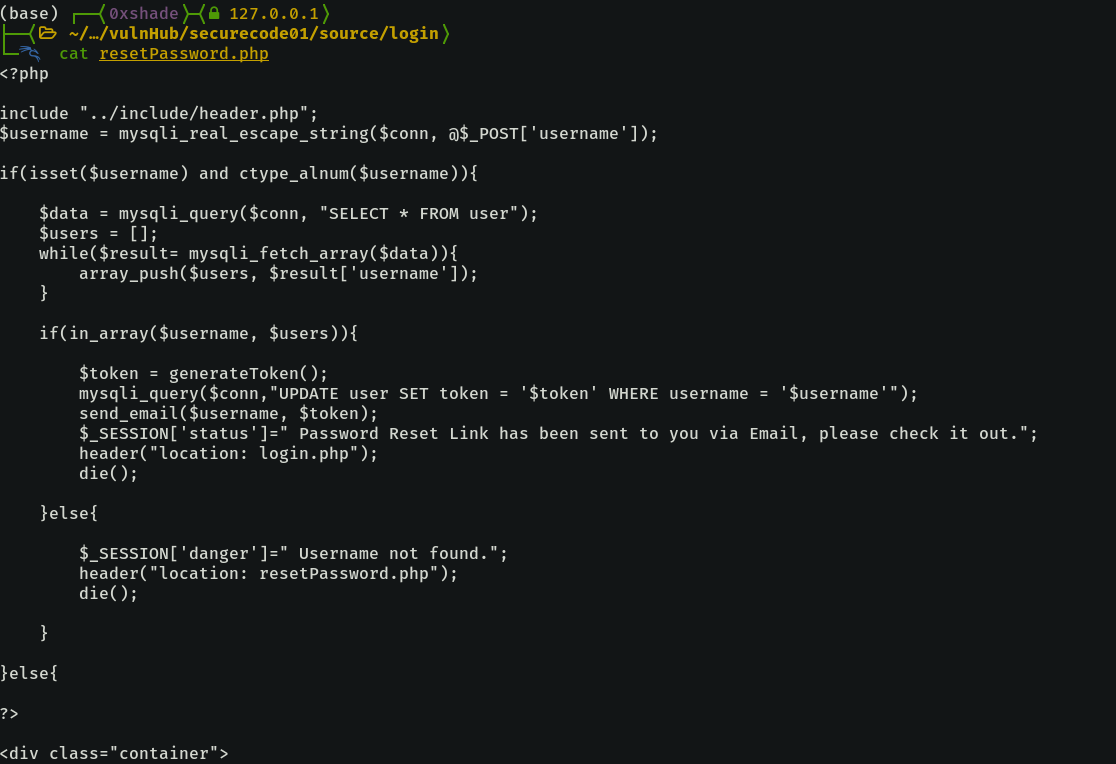The width and height of the screenshot is (1116, 764).
Task: Click the underlined resetPassword.php filename
Action: 184,54
